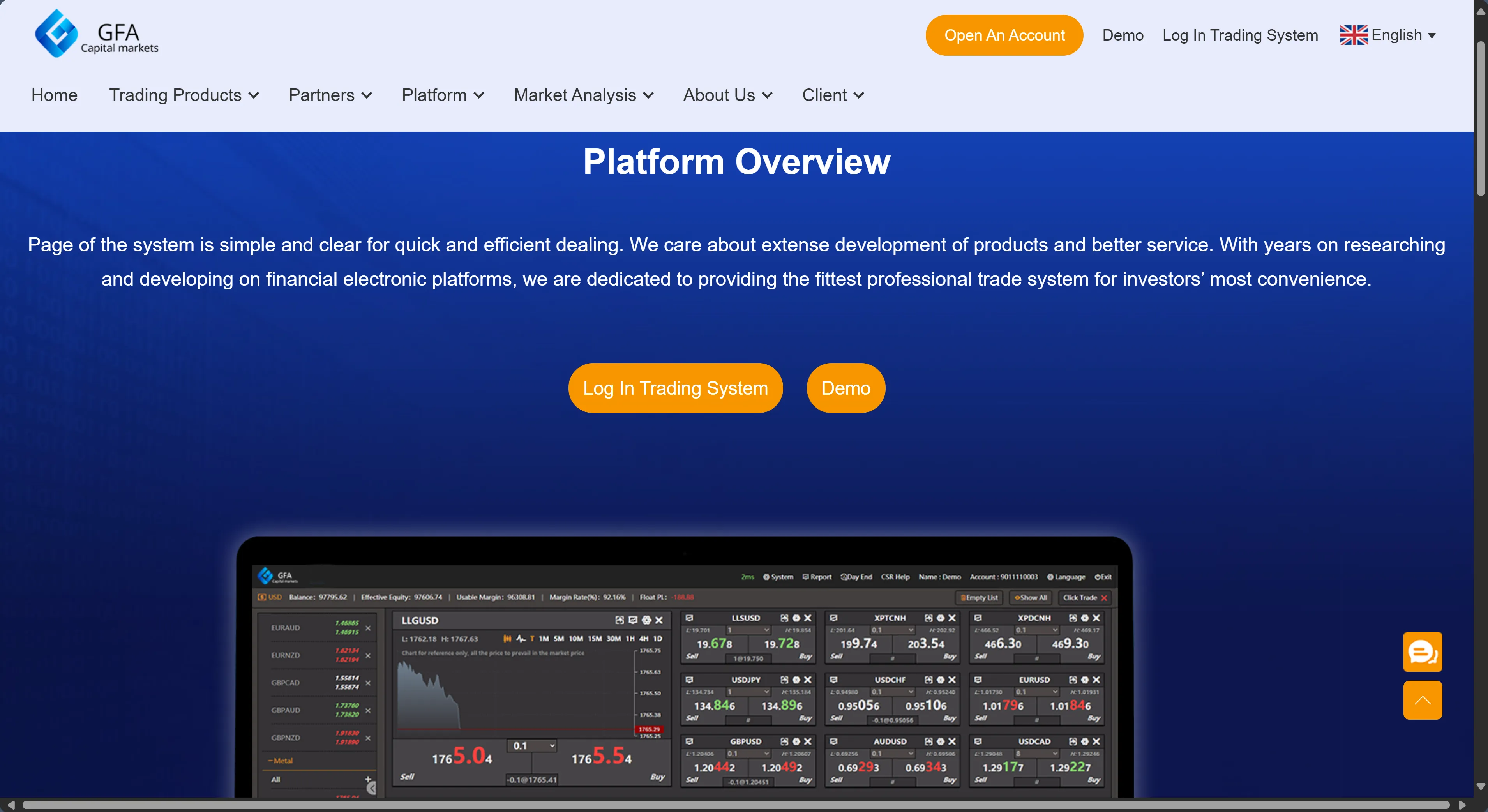Image resolution: width=1488 pixels, height=812 pixels.
Task: Click the GFA Capital markets logo
Action: [x=97, y=34]
